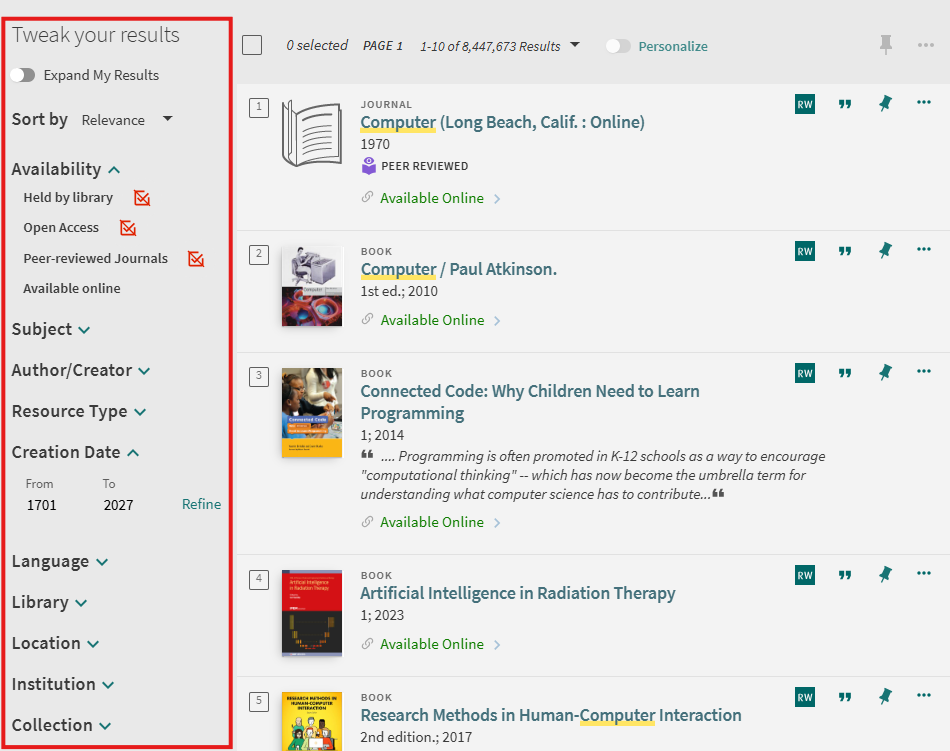Screen dimensions: 950x751
Task: Pin the Connected Code book result
Action: pos(885,373)
